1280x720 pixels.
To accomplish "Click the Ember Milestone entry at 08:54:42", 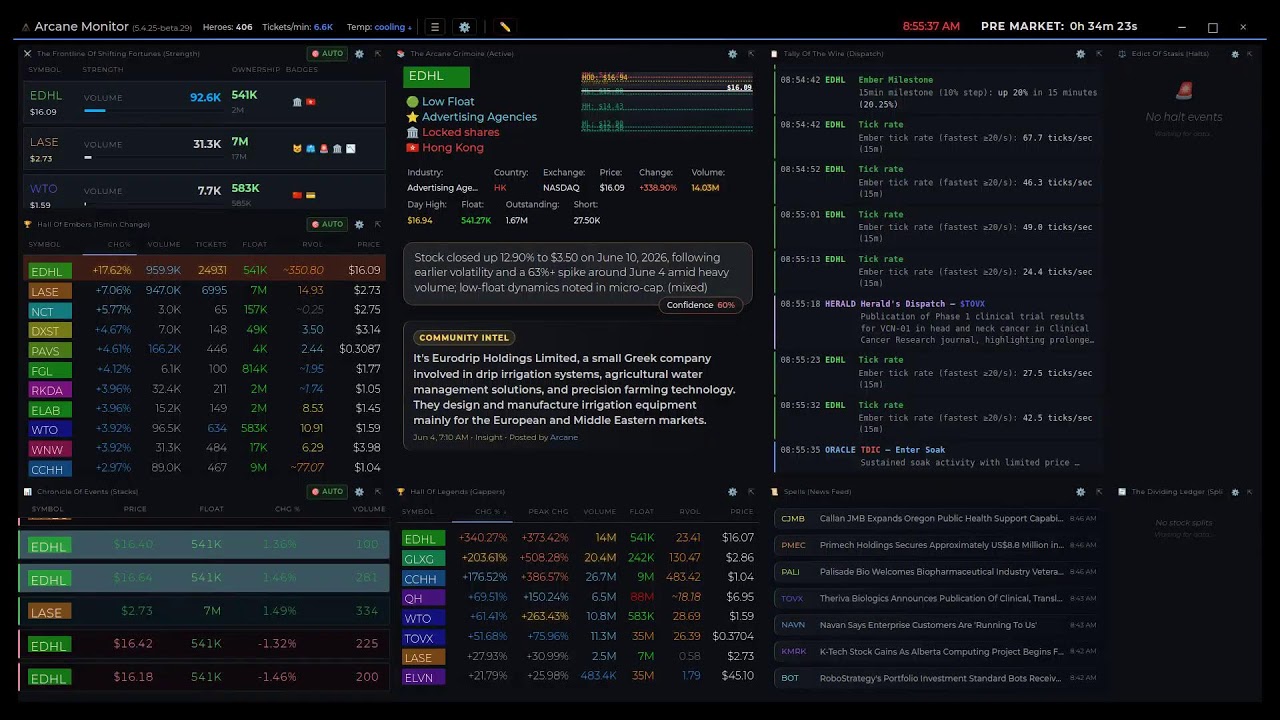I will pyautogui.click(x=938, y=92).
